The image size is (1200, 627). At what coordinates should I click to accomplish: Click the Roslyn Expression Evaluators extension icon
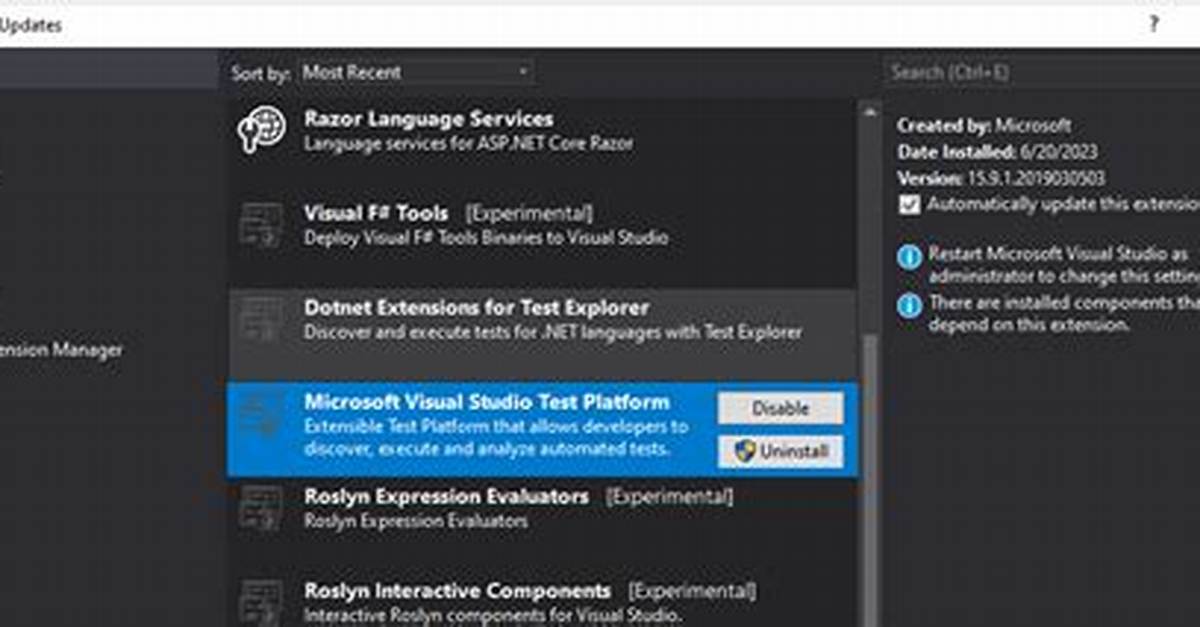(261, 508)
